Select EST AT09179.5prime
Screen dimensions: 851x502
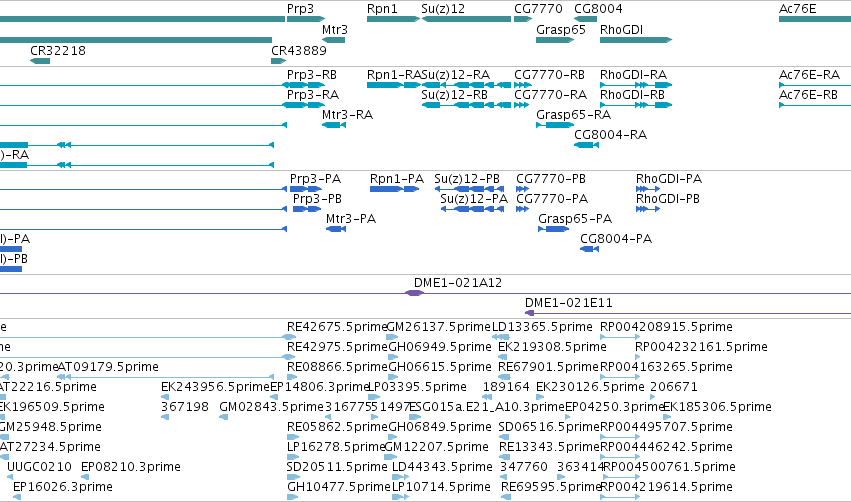pos(108,367)
